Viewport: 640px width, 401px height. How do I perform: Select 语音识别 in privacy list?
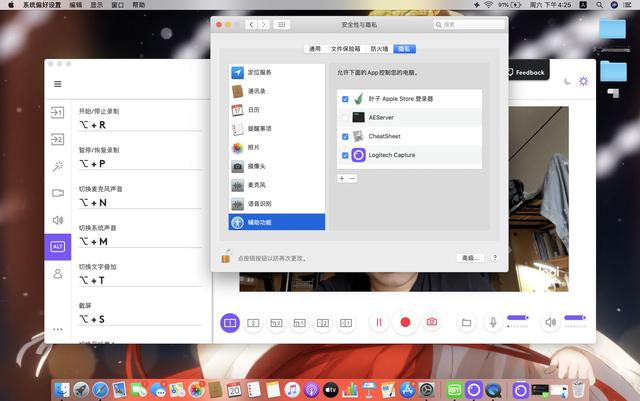pos(277,204)
